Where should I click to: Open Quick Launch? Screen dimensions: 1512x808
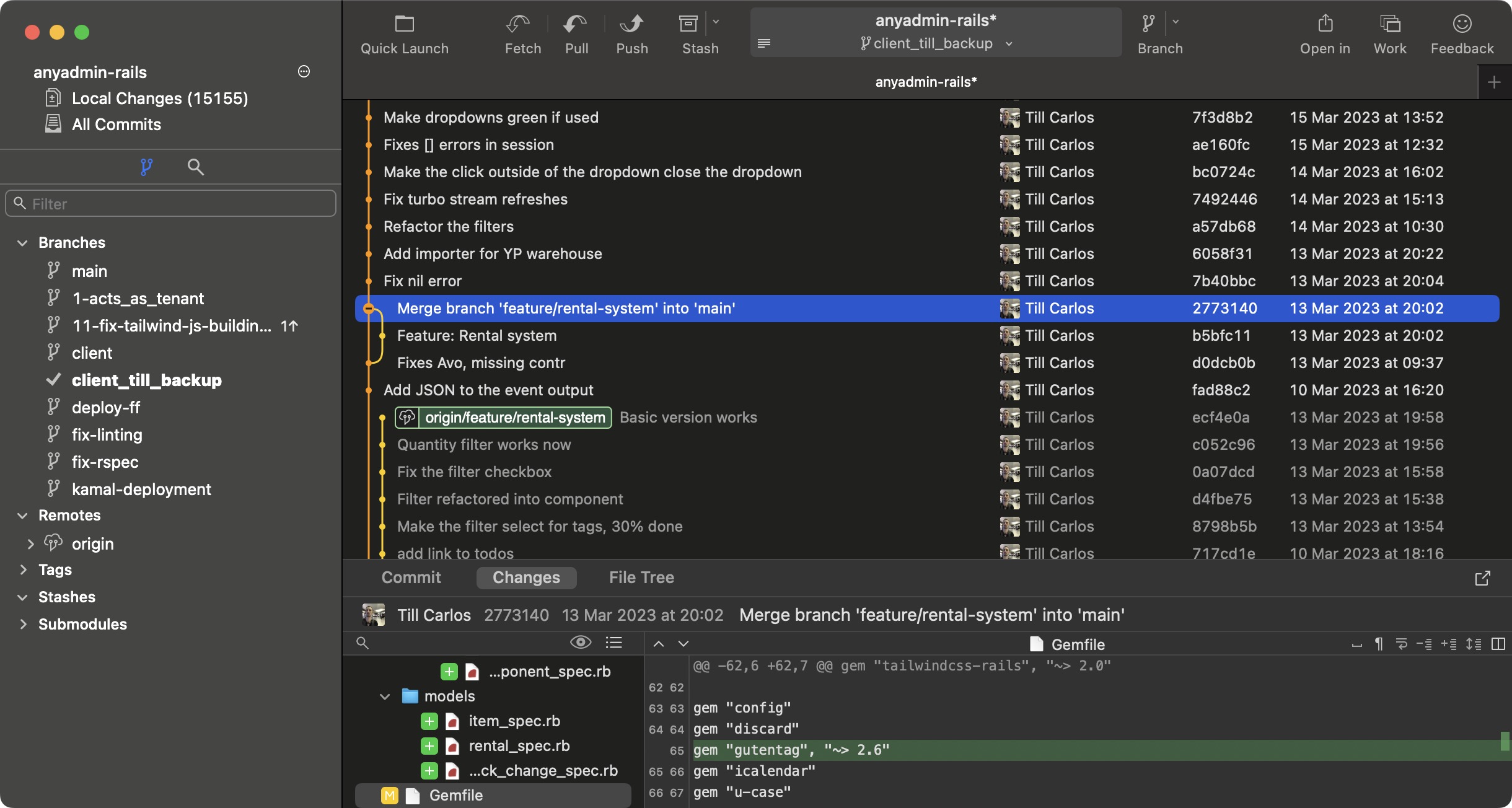tap(404, 25)
